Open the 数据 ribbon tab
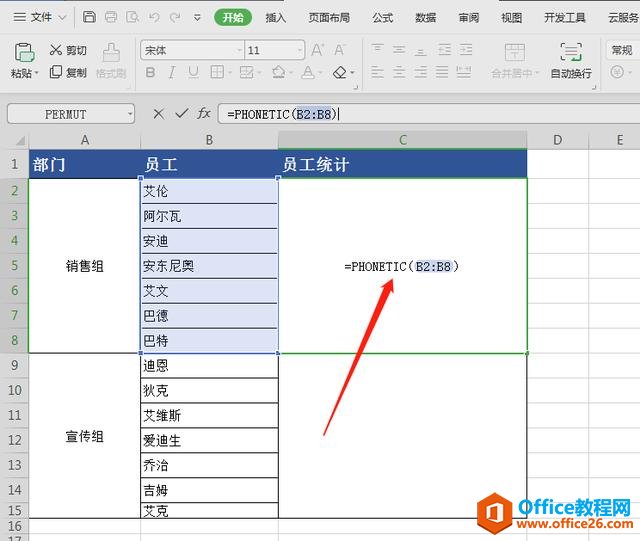640x541 pixels. [x=426, y=18]
